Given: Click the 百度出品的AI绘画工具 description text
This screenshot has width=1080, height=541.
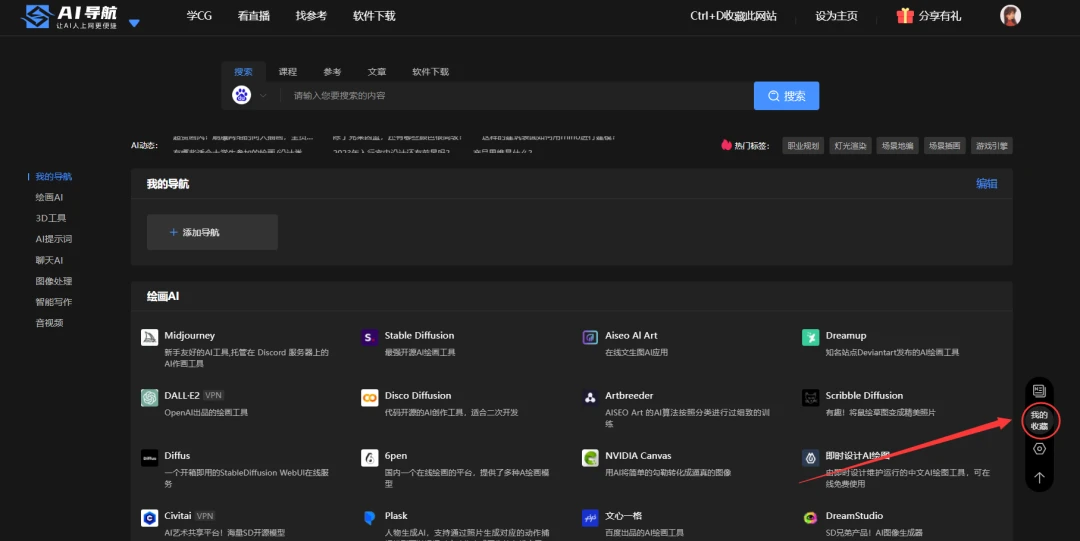Looking at the screenshot, I should coord(644,533).
